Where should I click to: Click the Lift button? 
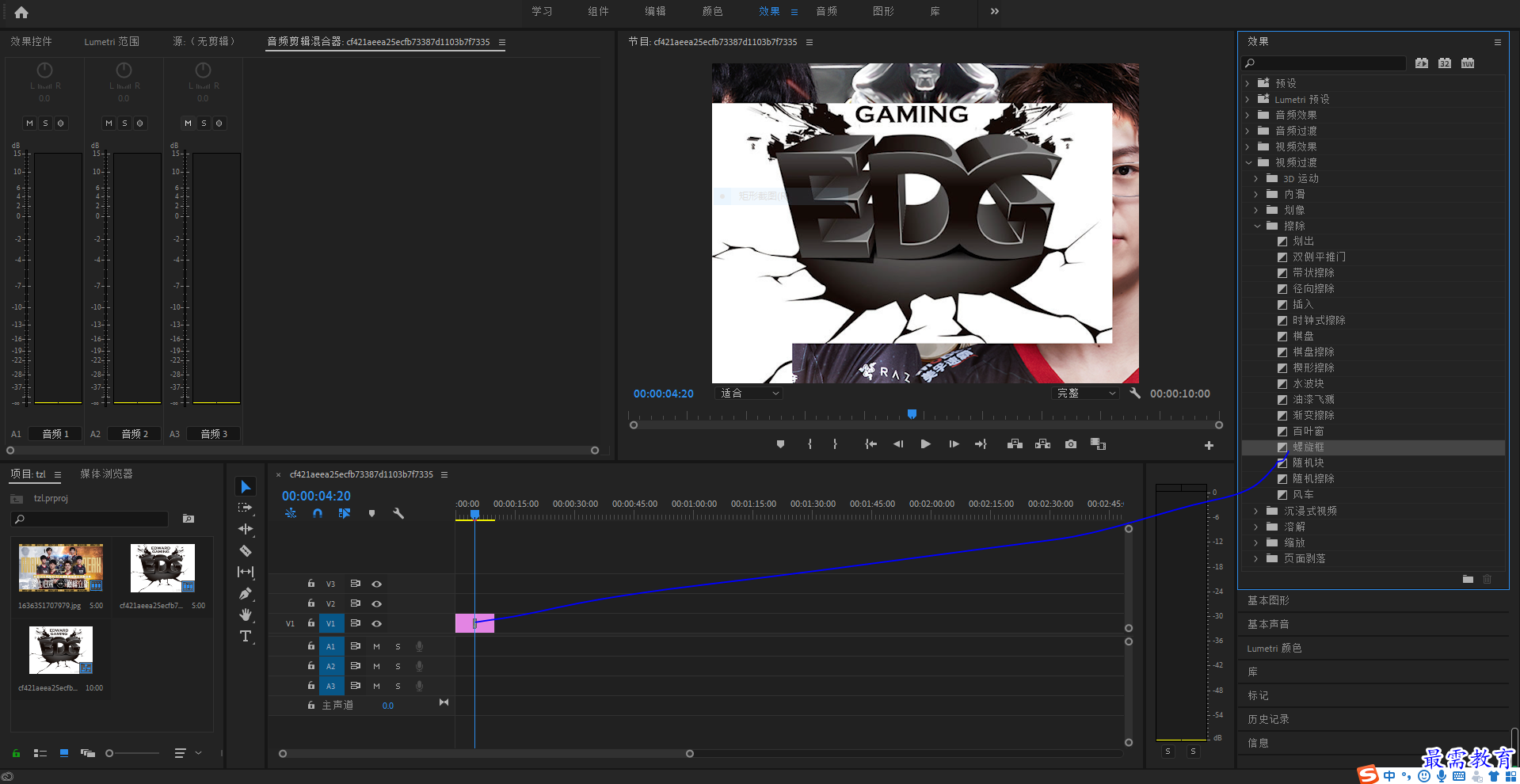1015,444
